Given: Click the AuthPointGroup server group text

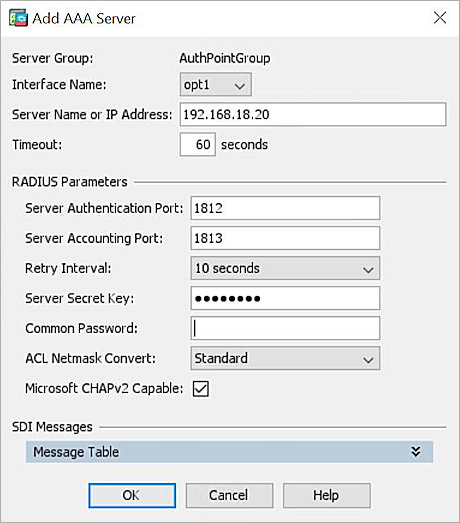Looking at the screenshot, I should tap(225, 58).
